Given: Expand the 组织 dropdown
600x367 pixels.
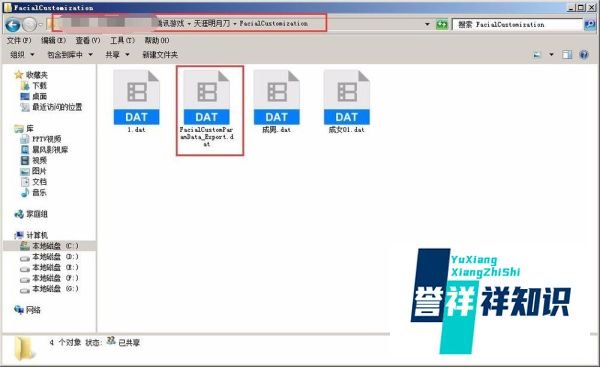Looking at the screenshot, I should click(x=22, y=55).
